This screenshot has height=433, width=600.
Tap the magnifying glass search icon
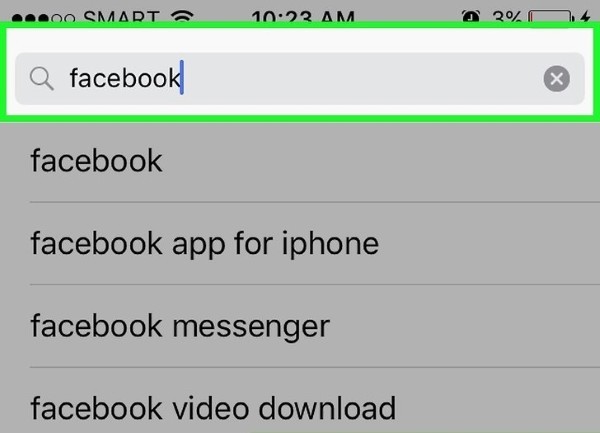41,79
